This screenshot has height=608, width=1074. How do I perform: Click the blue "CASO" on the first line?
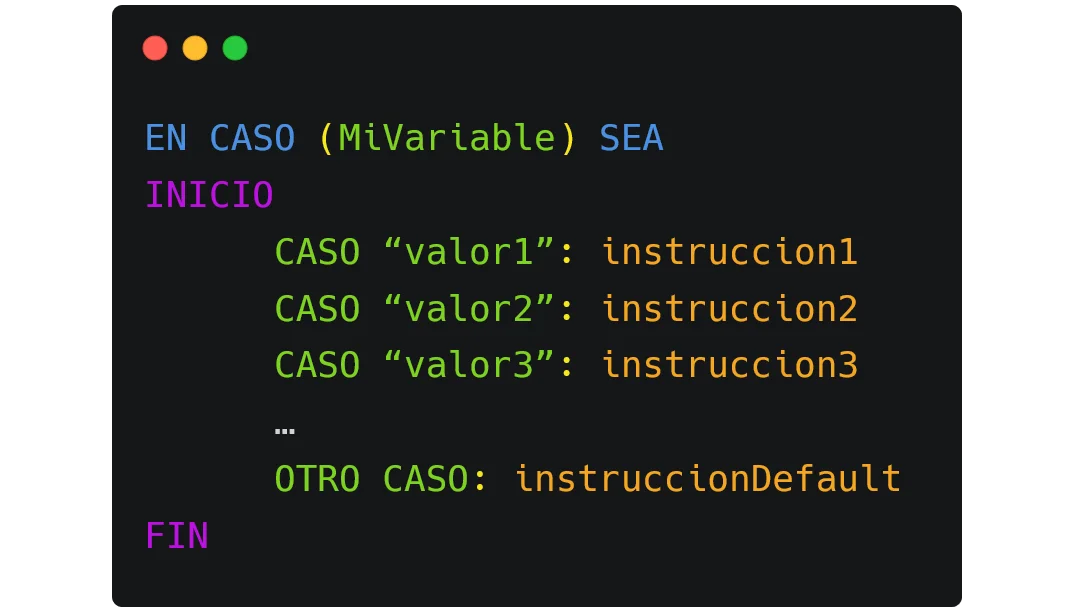(x=252, y=138)
